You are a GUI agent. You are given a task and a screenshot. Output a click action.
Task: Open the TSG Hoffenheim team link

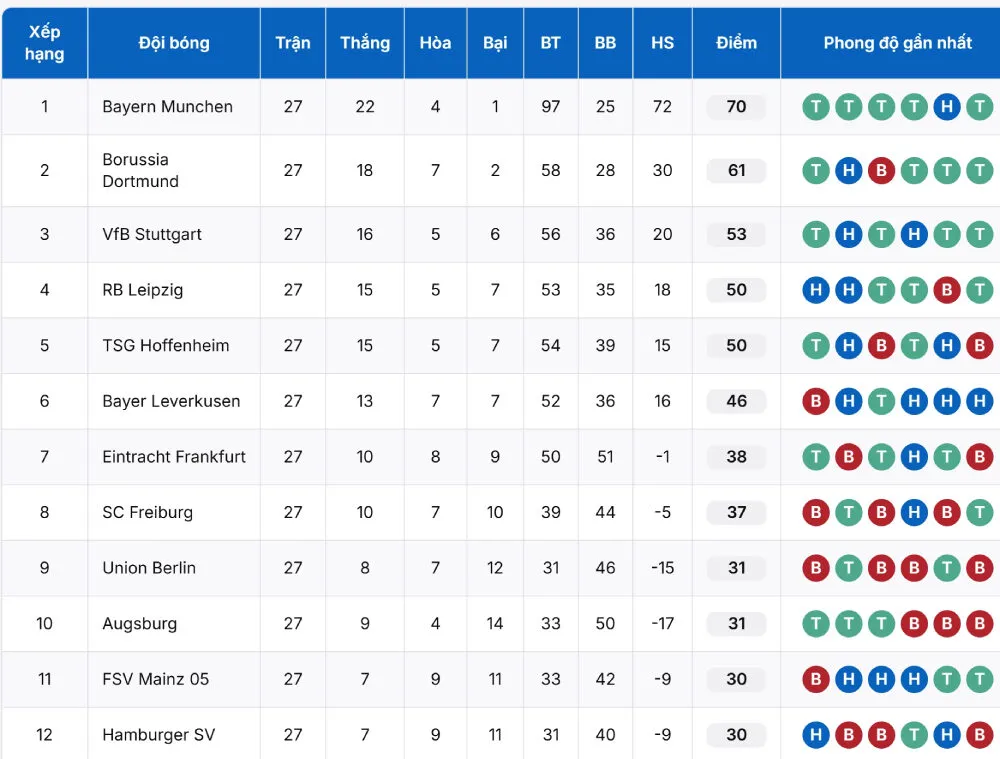(165, 346)
